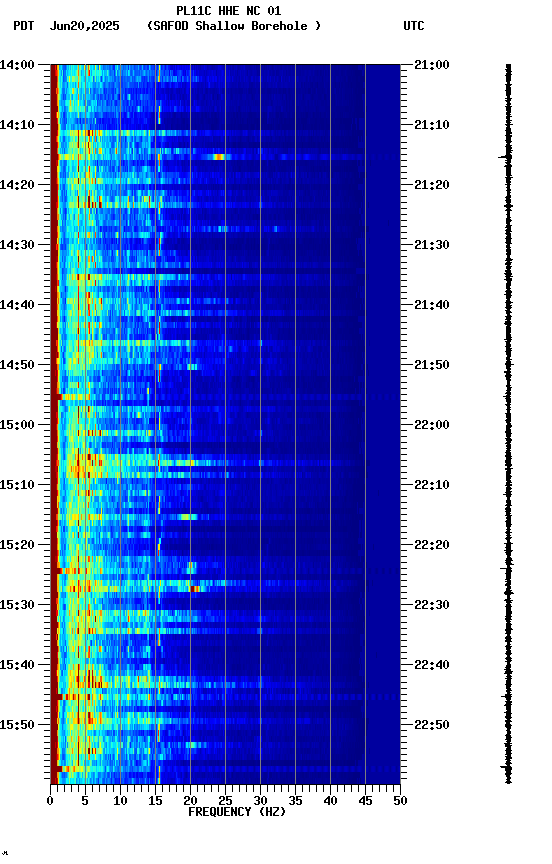
Task: Click the 25 Hz axis tick label
Action: click(x=225, y=801)
